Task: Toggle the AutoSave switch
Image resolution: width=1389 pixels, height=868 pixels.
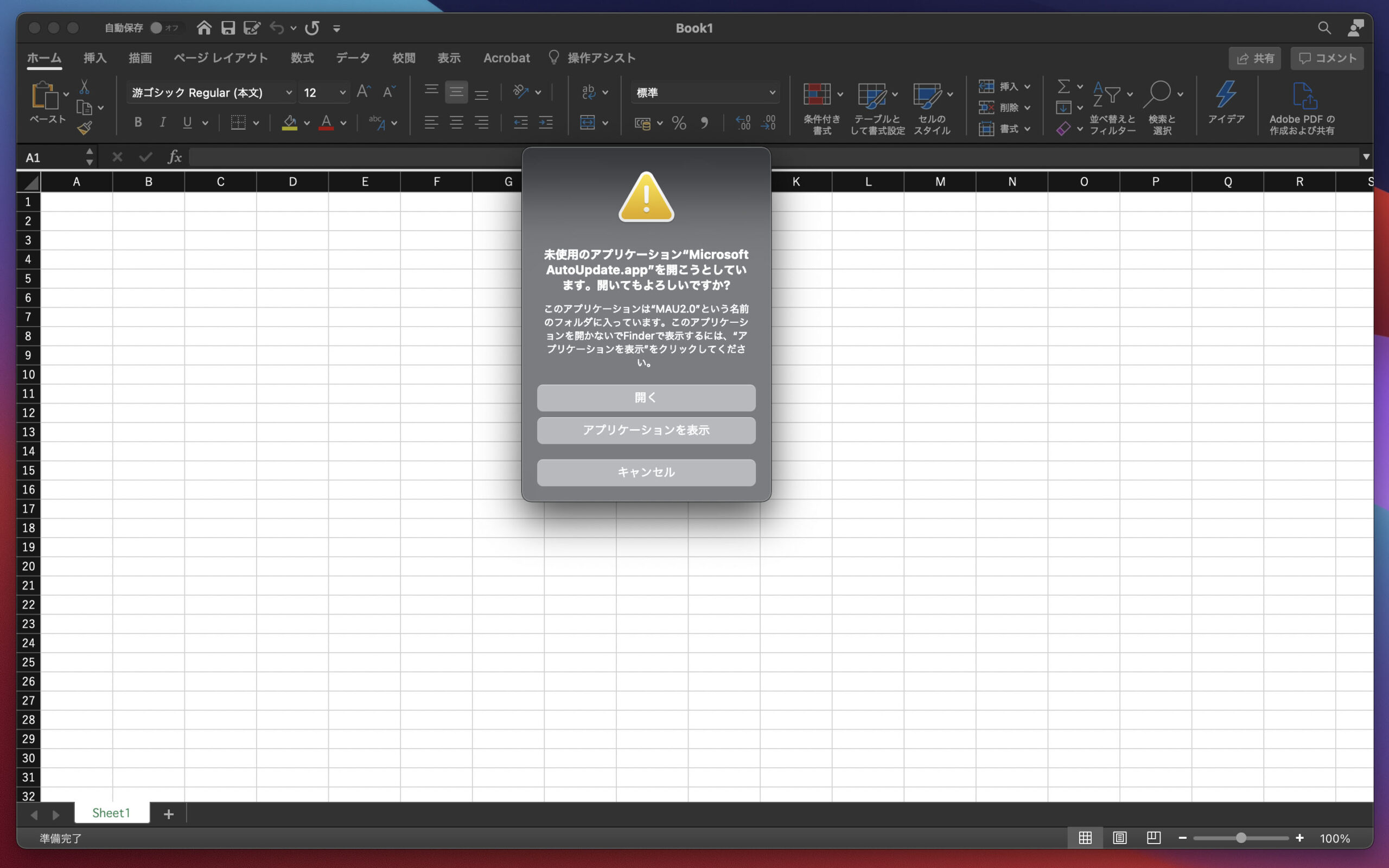Action: point(166,28)
